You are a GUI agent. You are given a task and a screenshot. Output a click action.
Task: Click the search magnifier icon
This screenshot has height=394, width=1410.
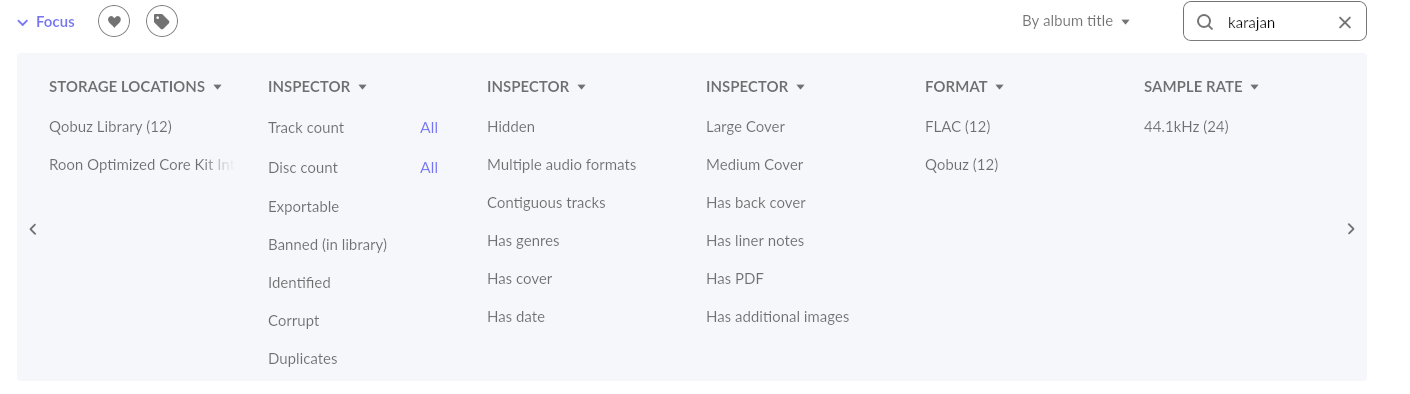(x=1205, y=22)
